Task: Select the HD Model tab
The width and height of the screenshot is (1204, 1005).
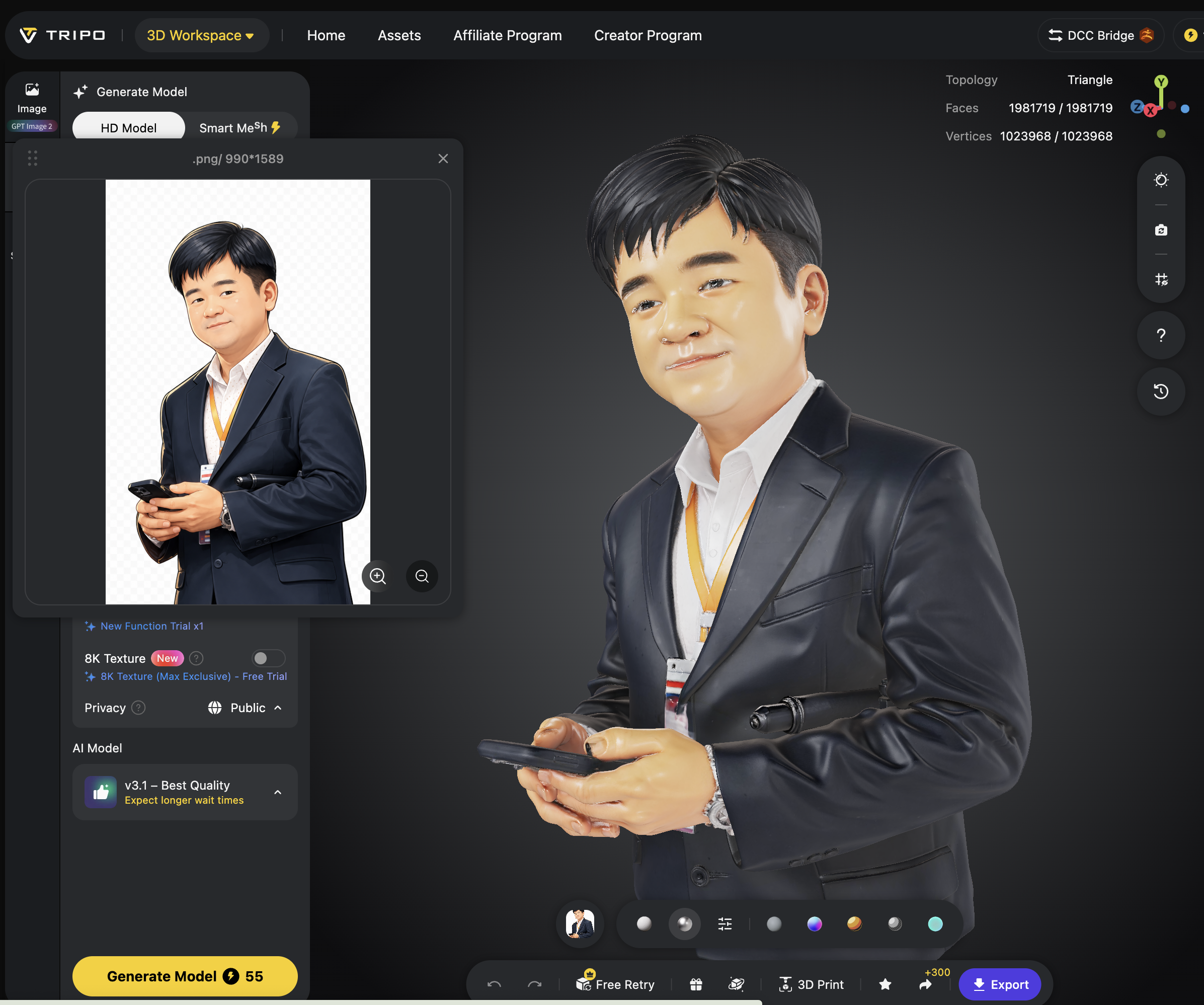Action: click(128, 127)
